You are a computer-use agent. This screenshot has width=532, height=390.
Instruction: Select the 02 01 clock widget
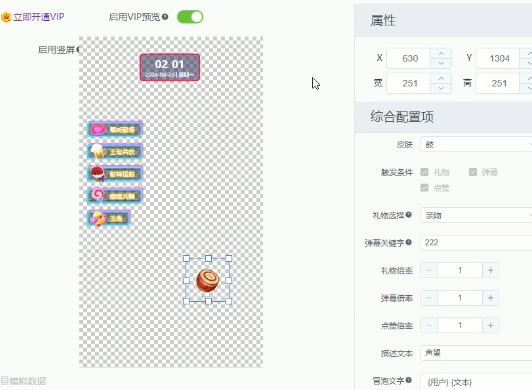tap(170, 67)
